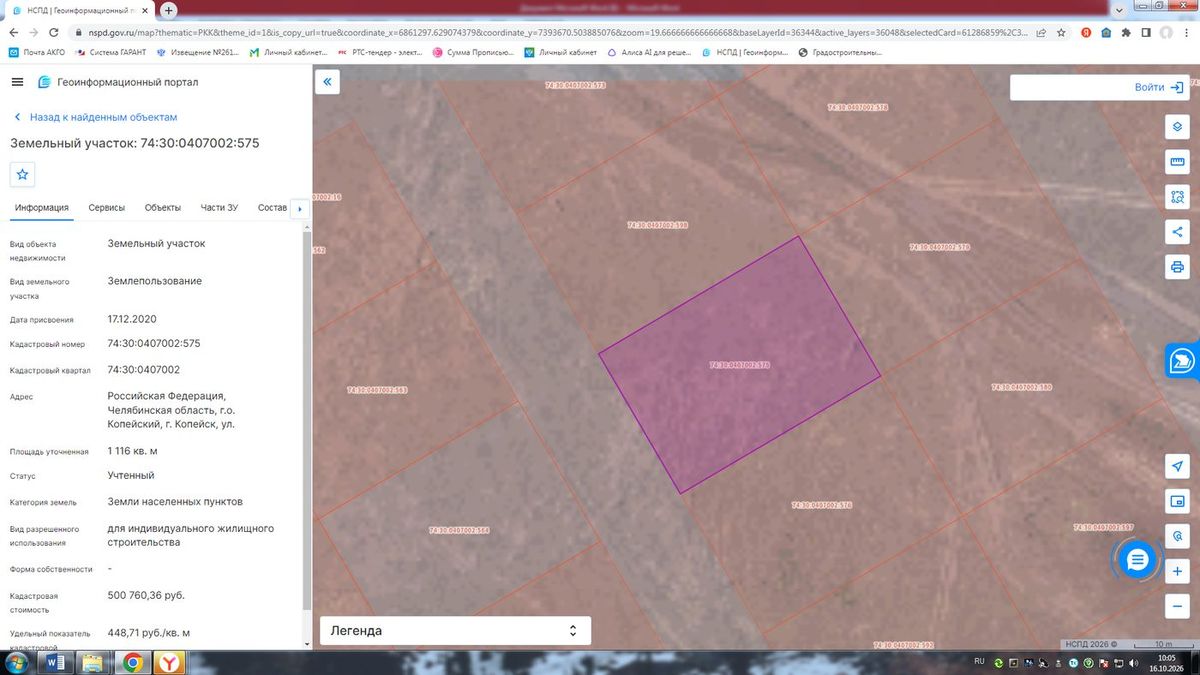1200x675 pixels.
Task: Open the portal hamburger menu
Action: pos(17,82)
